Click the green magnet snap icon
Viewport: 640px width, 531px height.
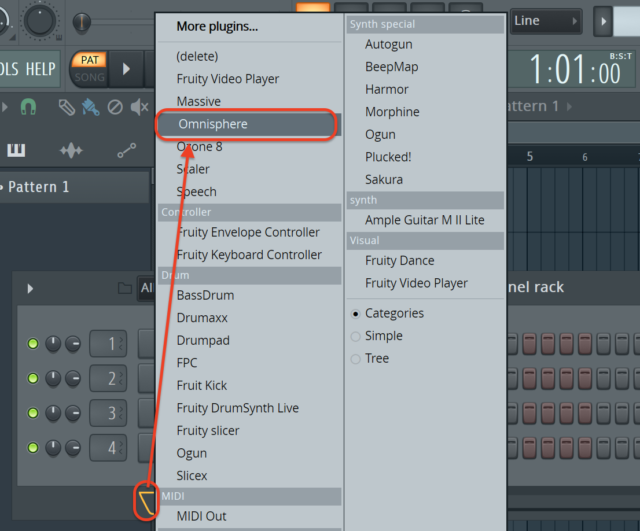28,106
